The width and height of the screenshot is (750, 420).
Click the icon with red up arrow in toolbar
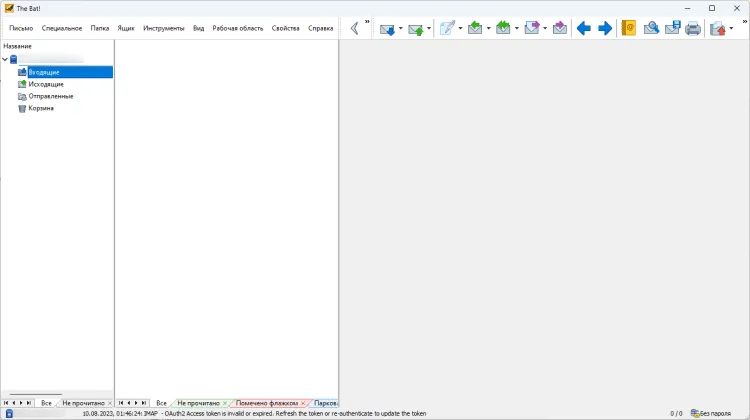tap(717, 29)
